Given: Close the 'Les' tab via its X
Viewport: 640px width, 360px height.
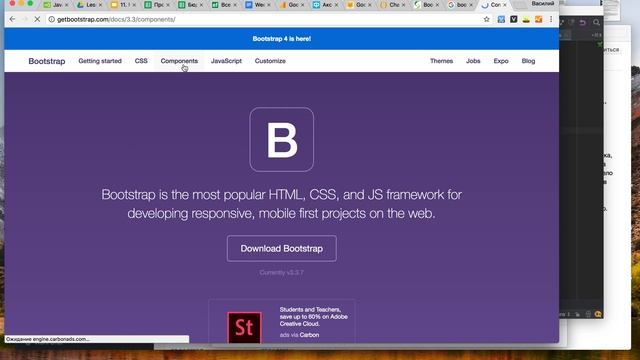Looking at the screenshot, I should 100,5.
